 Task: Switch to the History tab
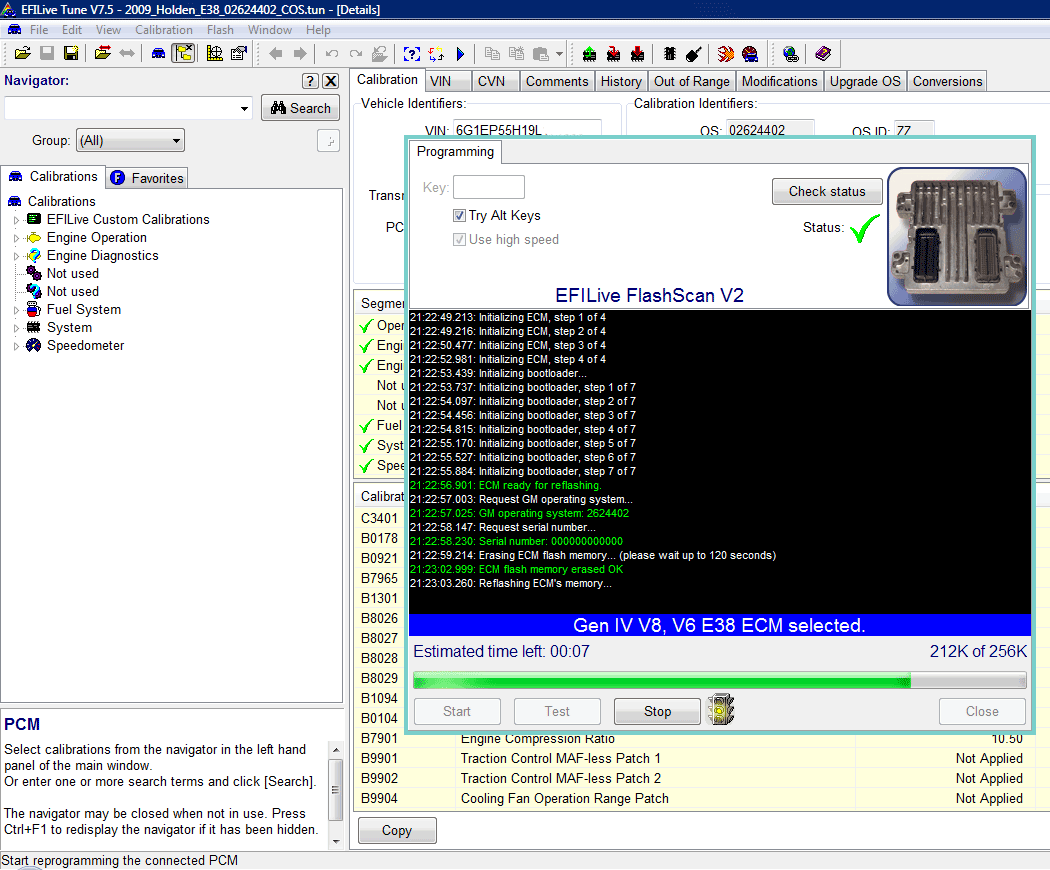click(621, 81)
